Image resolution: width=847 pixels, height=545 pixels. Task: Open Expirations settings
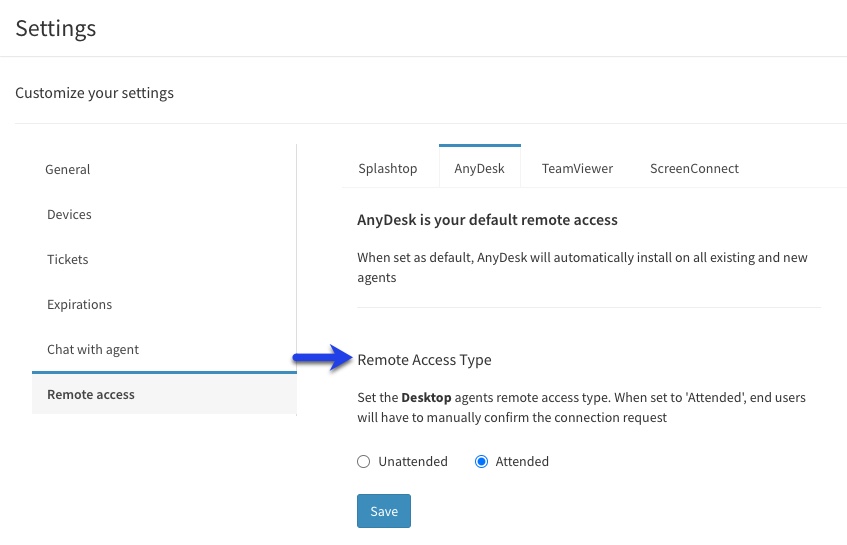pyautogui.click(x=79, y=305)
